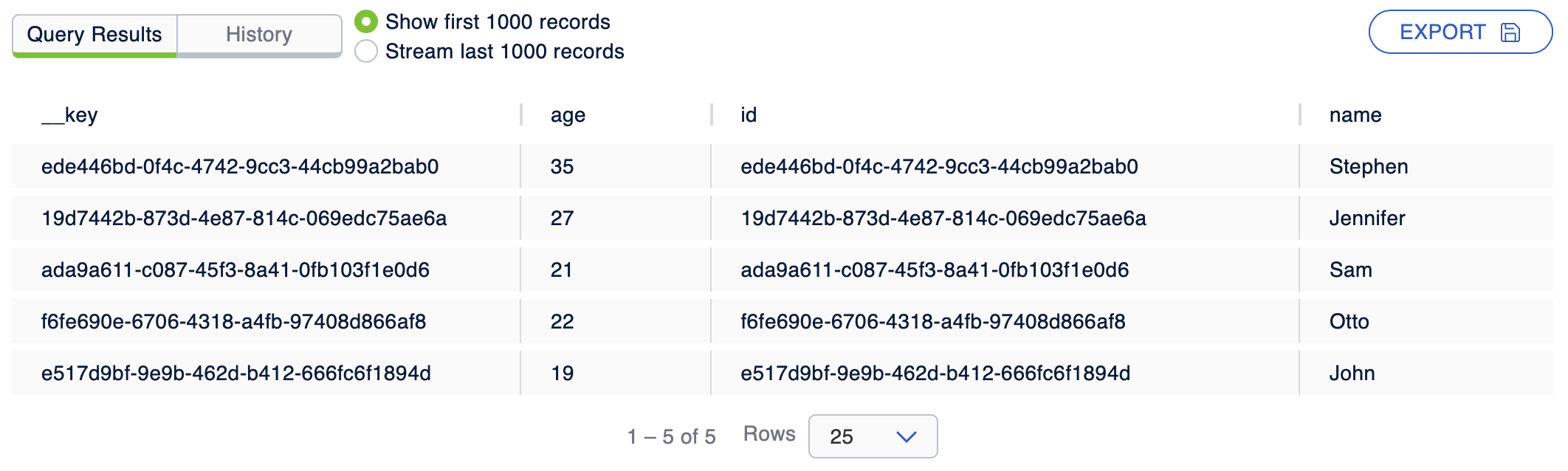Viewport: 1568px width, 471px height.
Task: Click the pagination text 1 – 5 of 5
Action: [670, 436]
